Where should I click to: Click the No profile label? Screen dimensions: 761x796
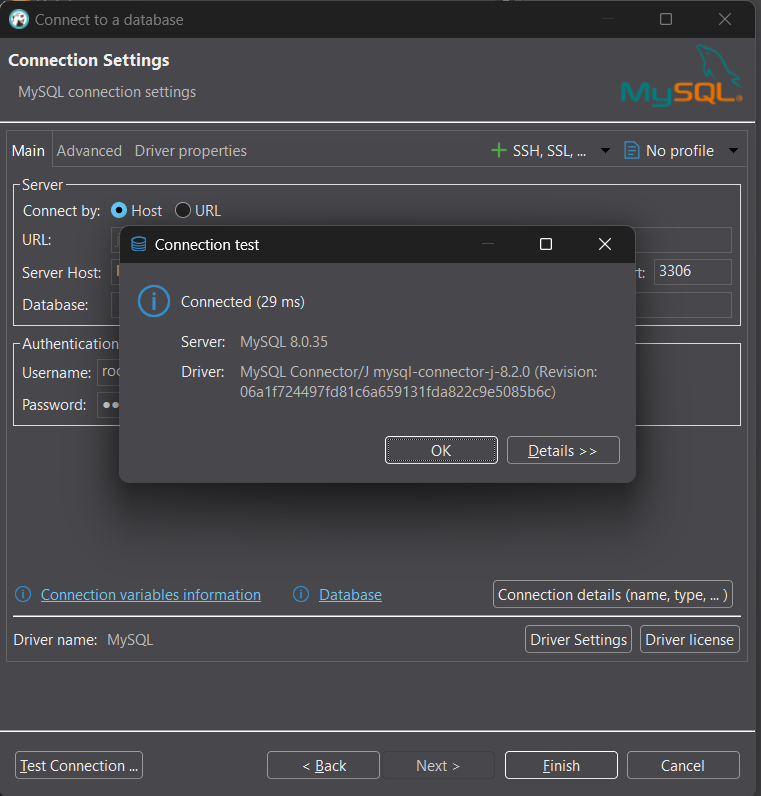pos(680,151)
